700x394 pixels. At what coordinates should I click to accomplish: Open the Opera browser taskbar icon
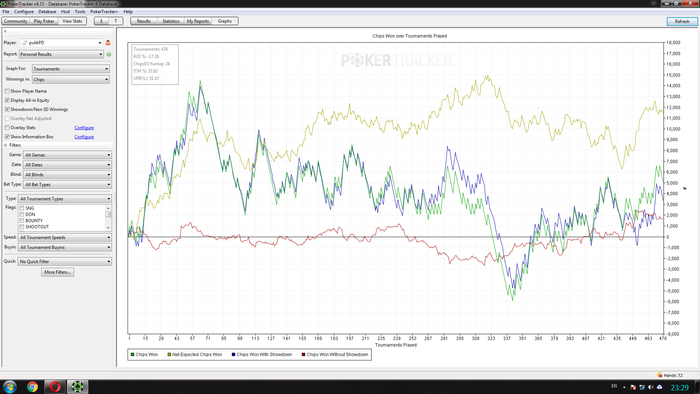click(x=55, y=386)
